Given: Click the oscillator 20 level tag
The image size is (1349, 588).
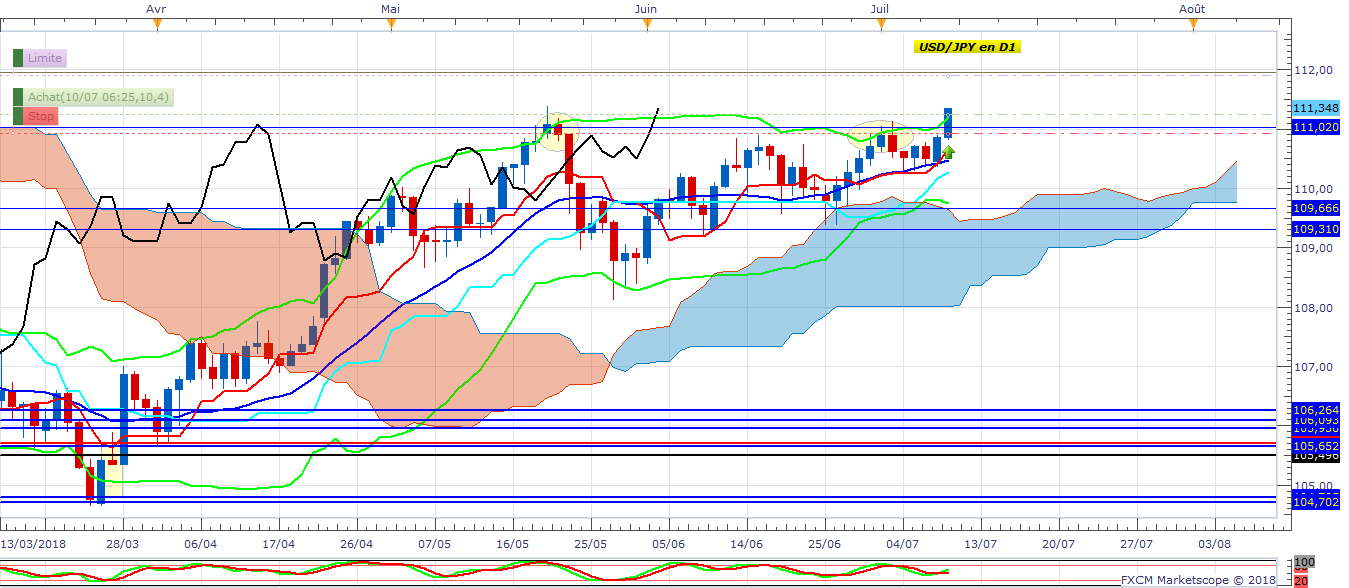Looking at the screenshot, I should 1300,581.
